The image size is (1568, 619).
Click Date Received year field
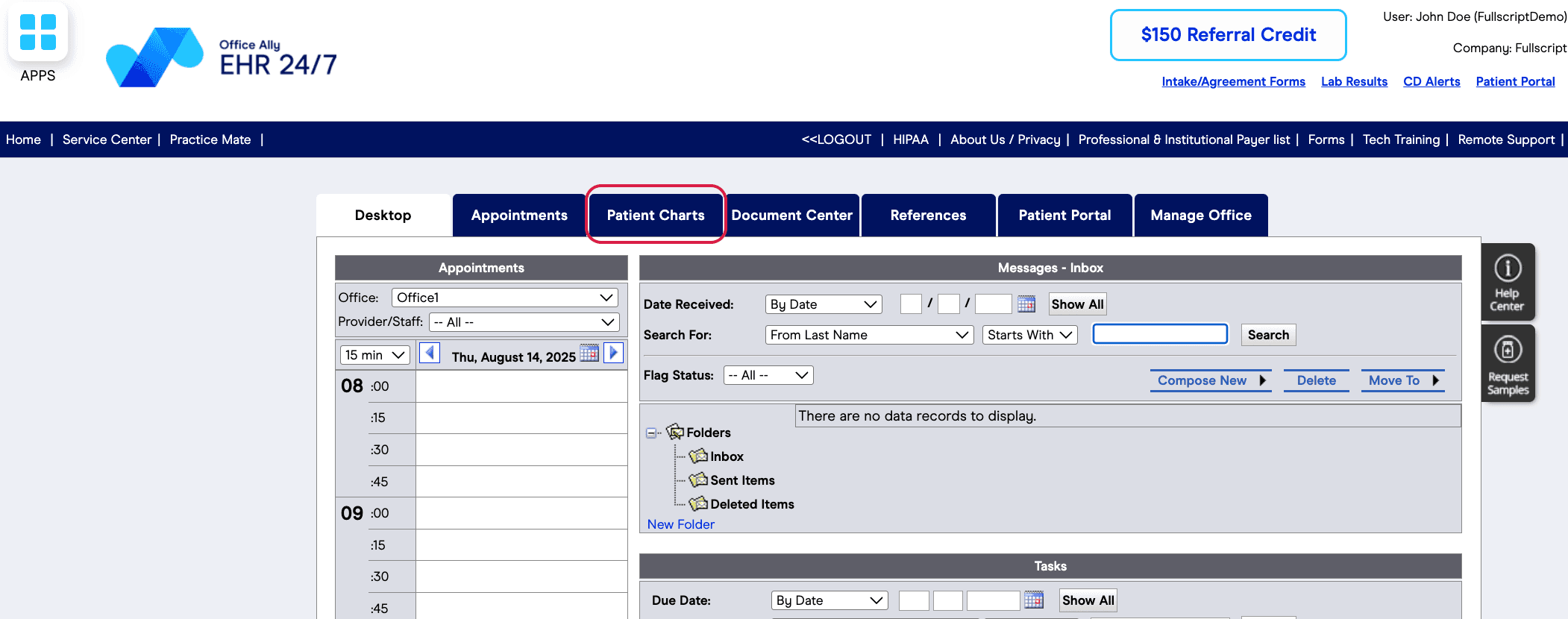(994, 304)
